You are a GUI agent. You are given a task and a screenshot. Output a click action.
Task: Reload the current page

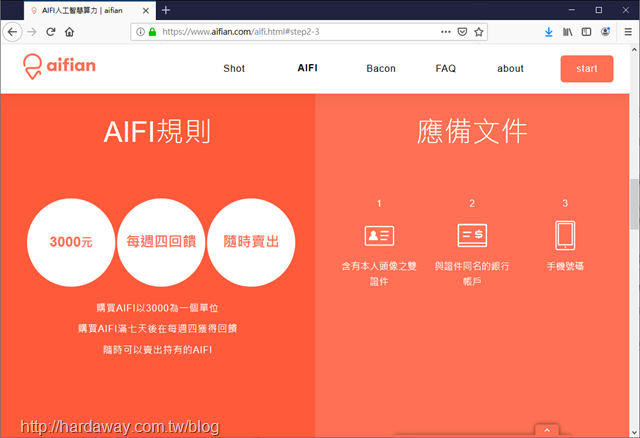coord(51,32)
